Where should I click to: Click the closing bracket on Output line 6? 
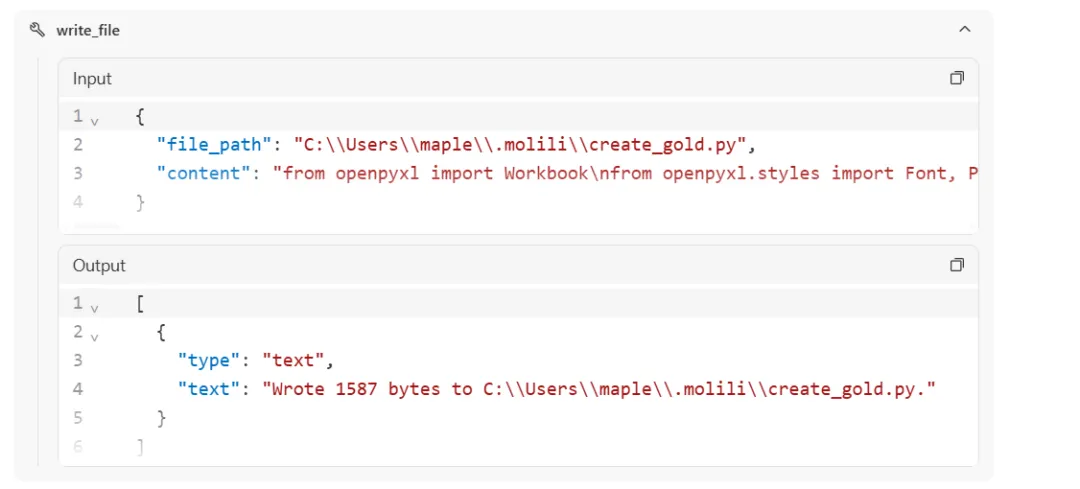[139, 447]
